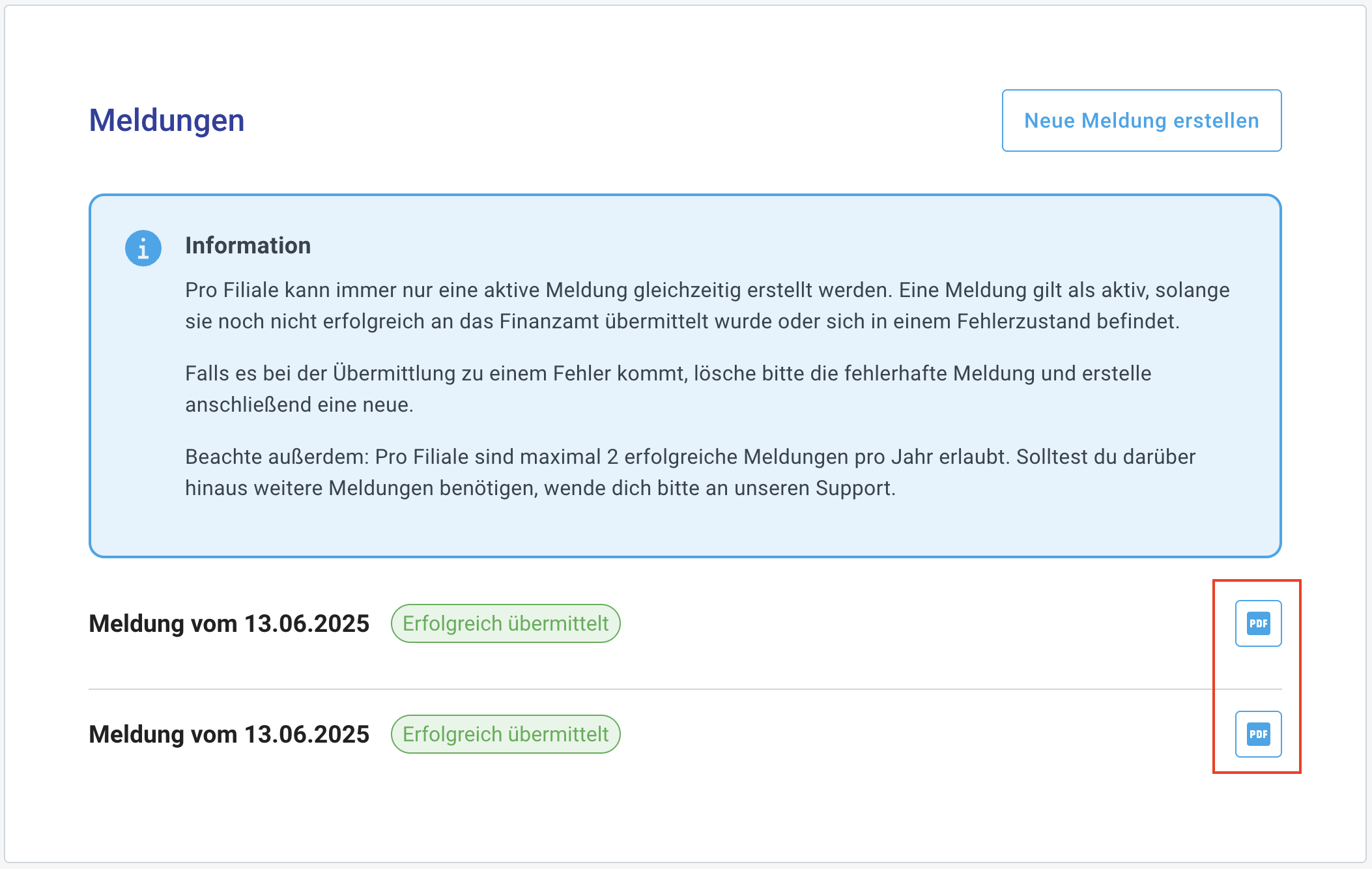
Task: Click the blue information circle icon
Action: tap(143, 248)
